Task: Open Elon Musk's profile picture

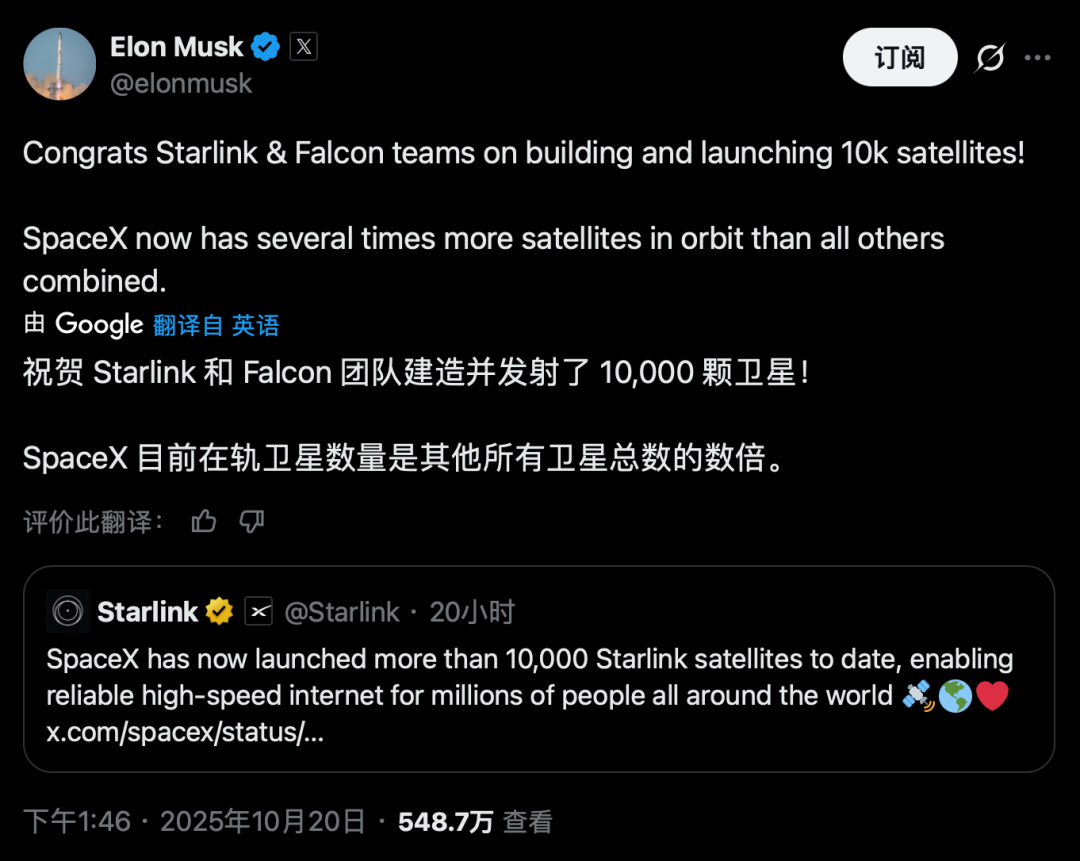Action: 60,64
